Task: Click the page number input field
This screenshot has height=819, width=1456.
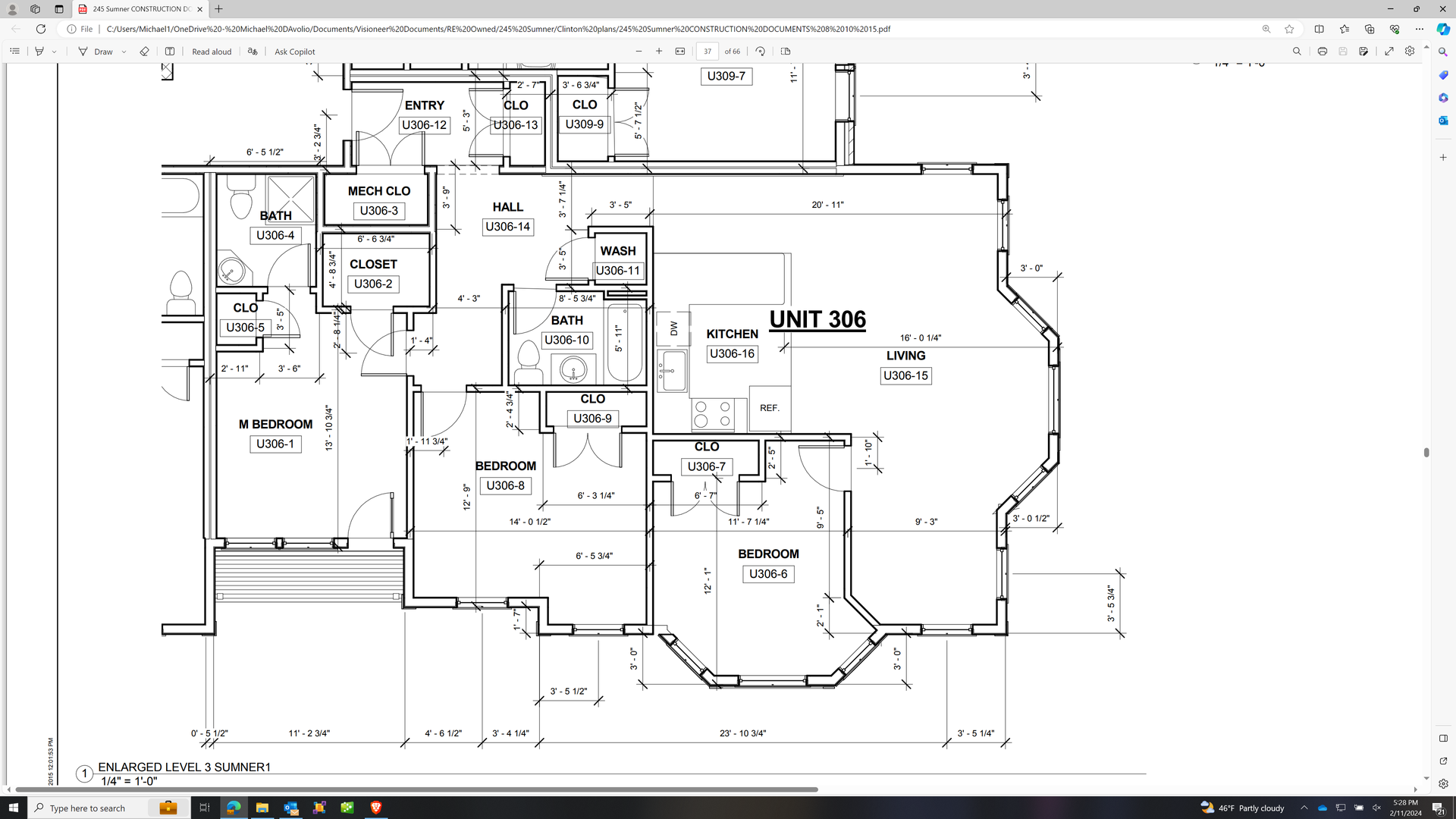Action: coord(707,52)
